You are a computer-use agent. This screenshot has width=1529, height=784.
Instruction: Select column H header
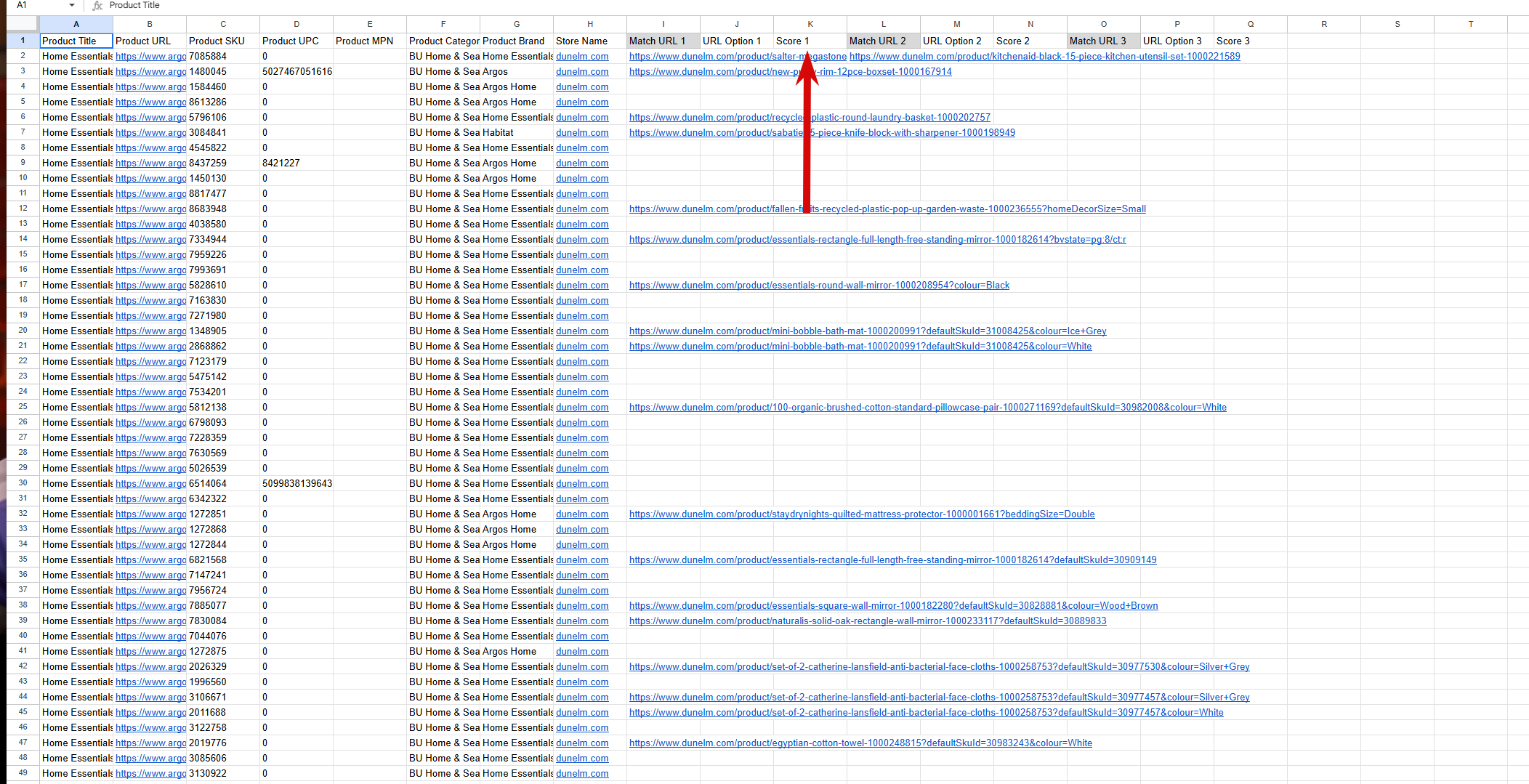click(590, 24)
